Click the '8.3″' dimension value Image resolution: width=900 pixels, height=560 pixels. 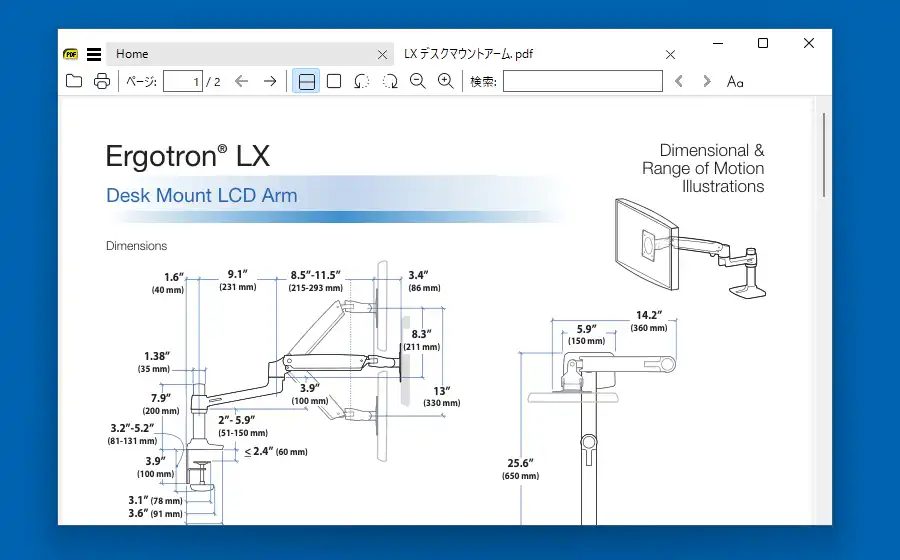(x=421, y=334)
